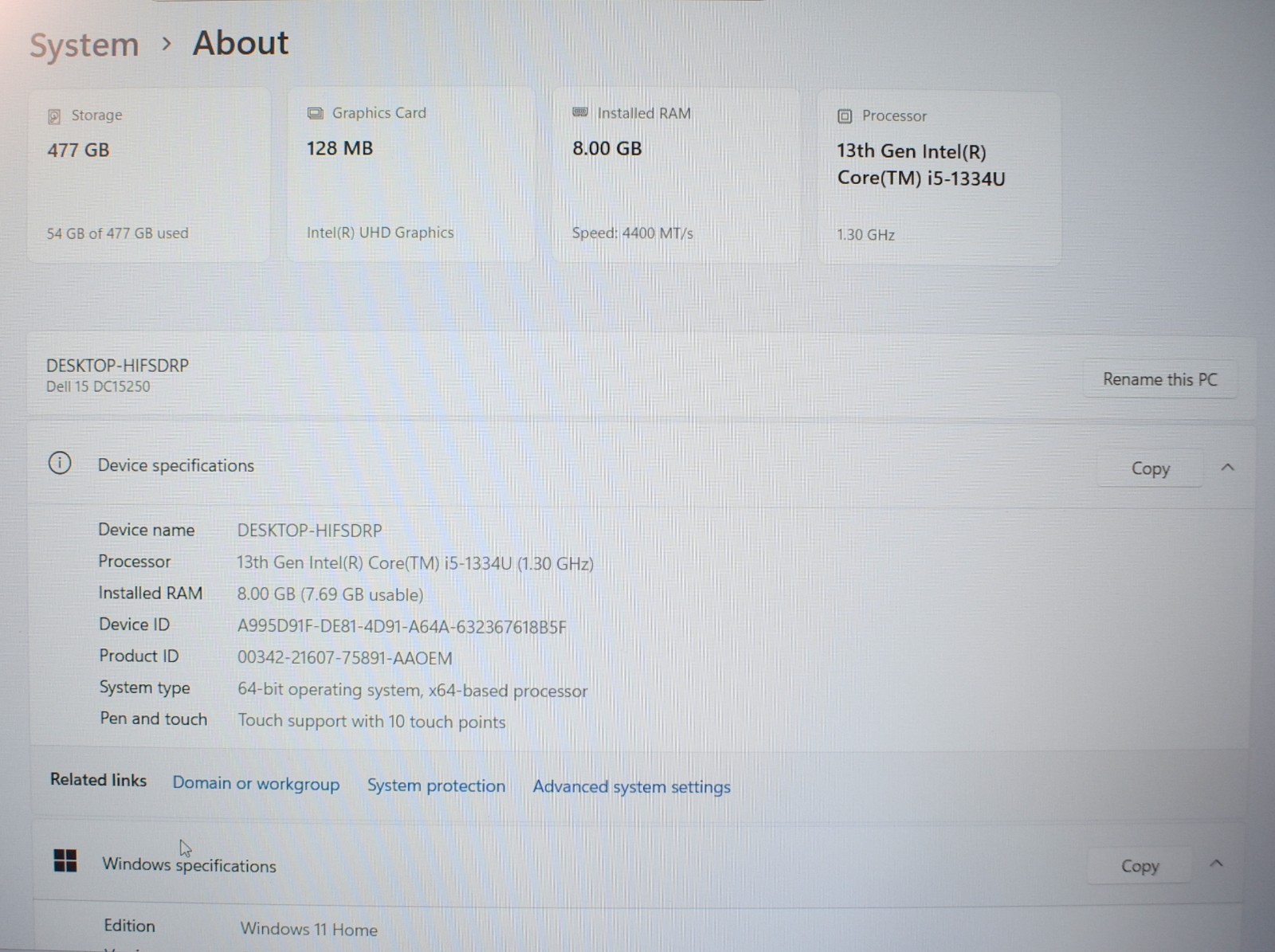Select Processor value in Device specifications
Screen dimensions: 1275x952
coord(414,563)
